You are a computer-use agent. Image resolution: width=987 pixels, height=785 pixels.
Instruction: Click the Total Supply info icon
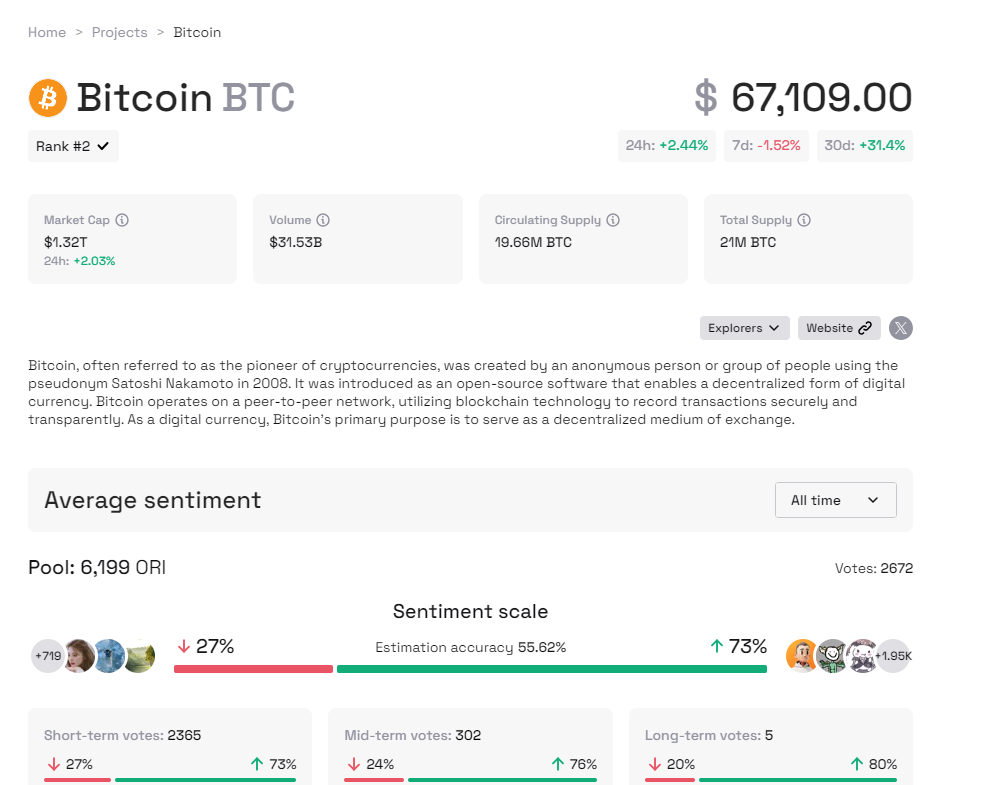coord(804,220)
